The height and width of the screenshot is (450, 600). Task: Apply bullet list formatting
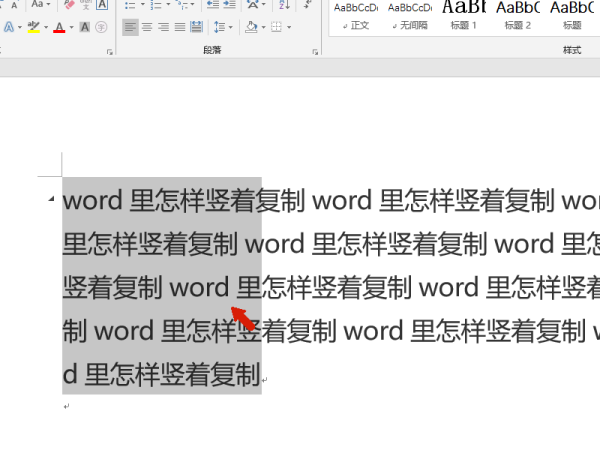[x=130, y=5]
